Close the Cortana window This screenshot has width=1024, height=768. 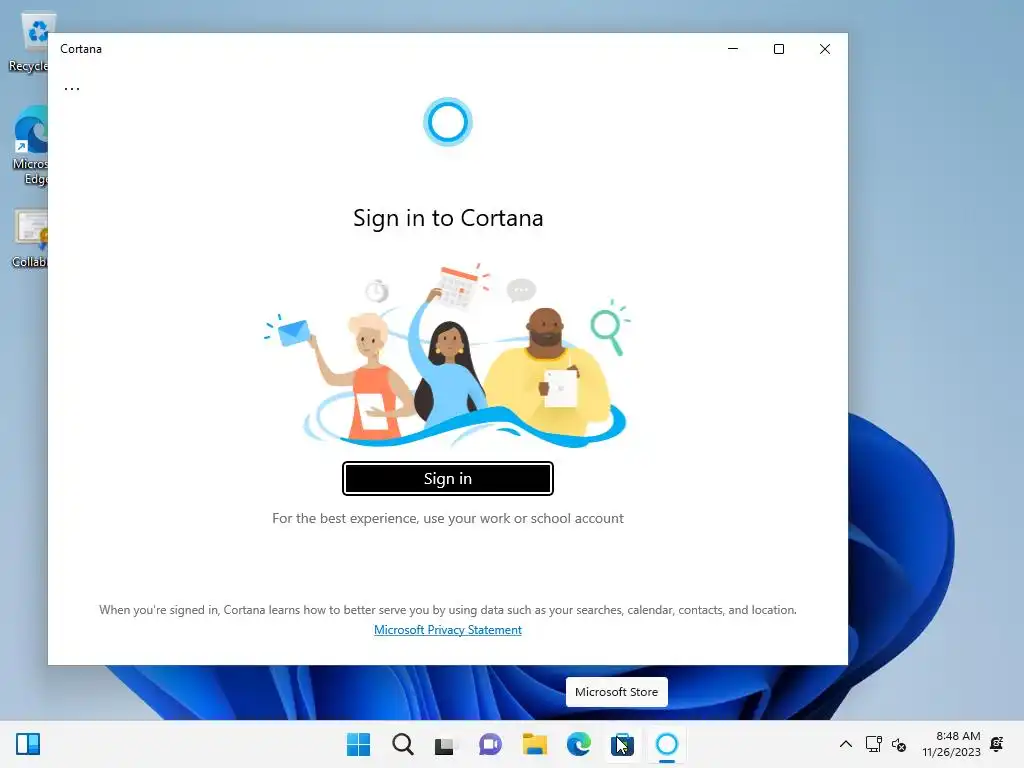tap(825, 49)
